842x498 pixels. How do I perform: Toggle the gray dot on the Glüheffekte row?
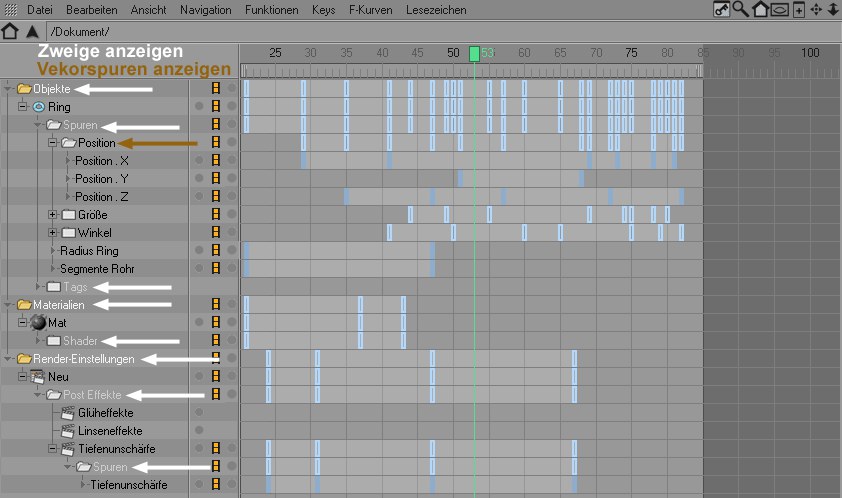[x=200, y=413]
